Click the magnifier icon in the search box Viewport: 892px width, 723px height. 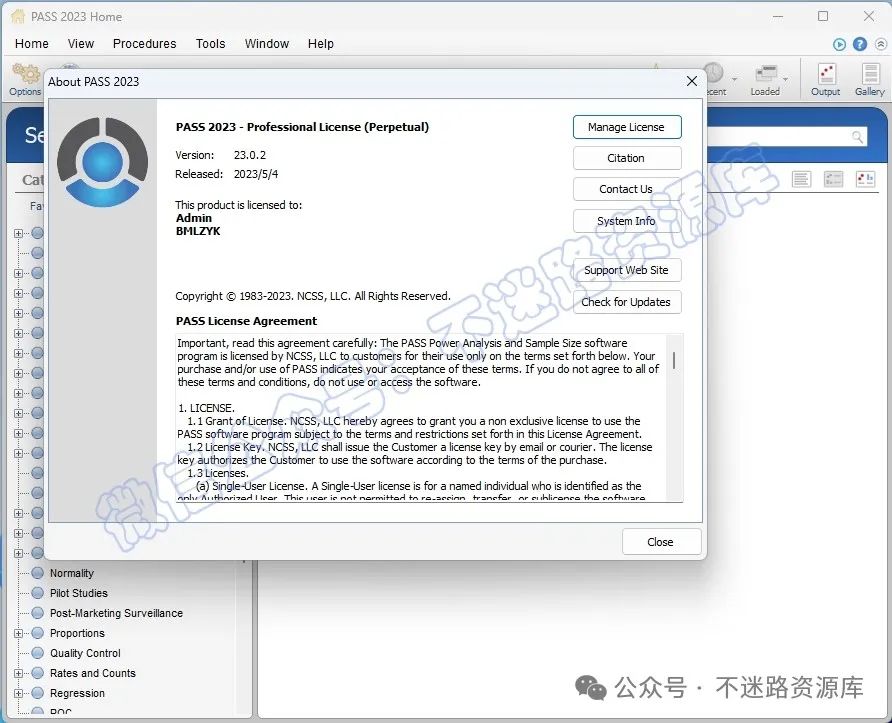[857, 137]
